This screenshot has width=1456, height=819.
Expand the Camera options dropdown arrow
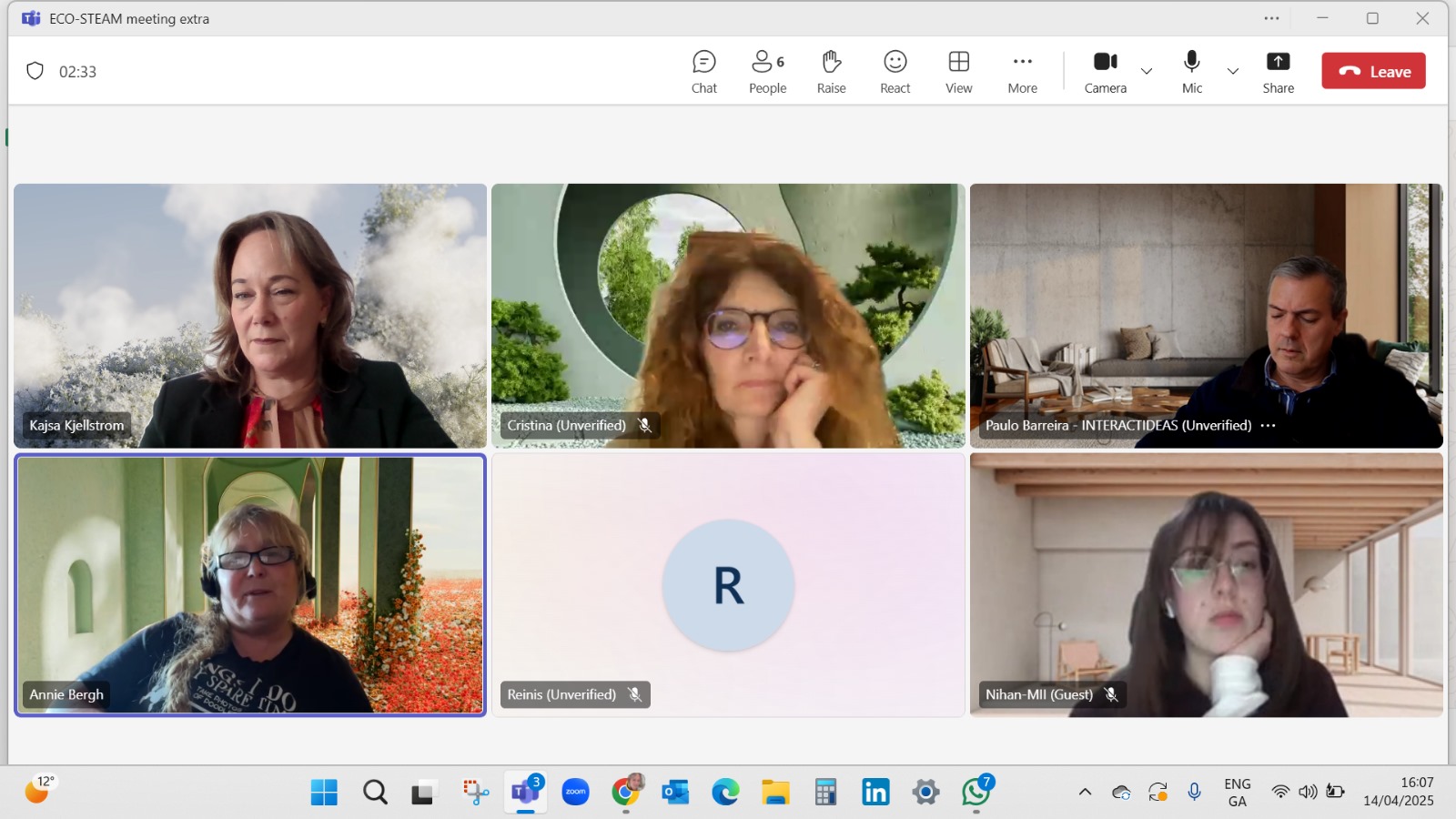pos(1147,71)
